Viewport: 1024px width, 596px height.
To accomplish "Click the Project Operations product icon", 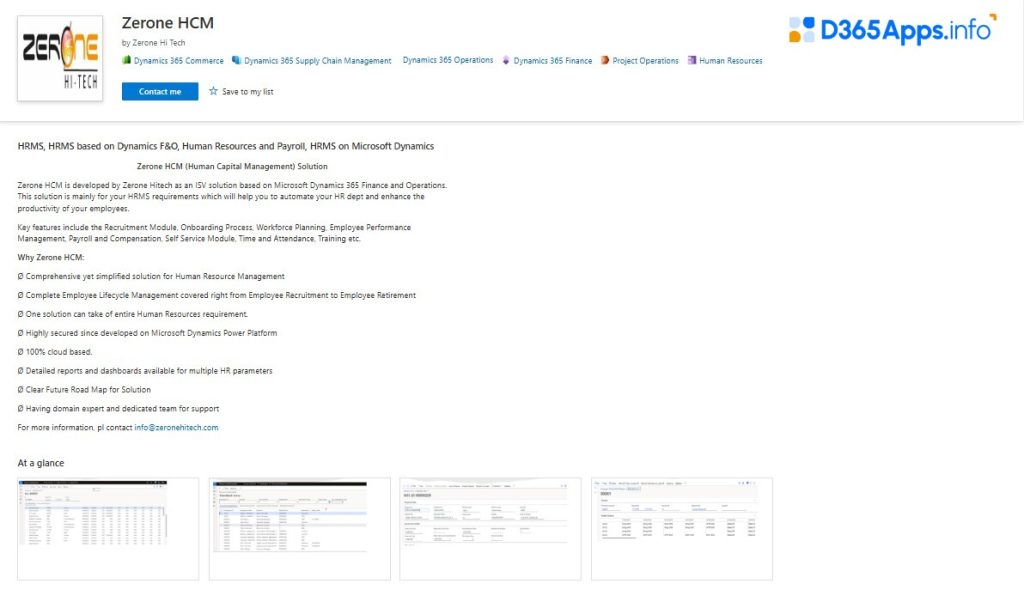I will 605,60.
